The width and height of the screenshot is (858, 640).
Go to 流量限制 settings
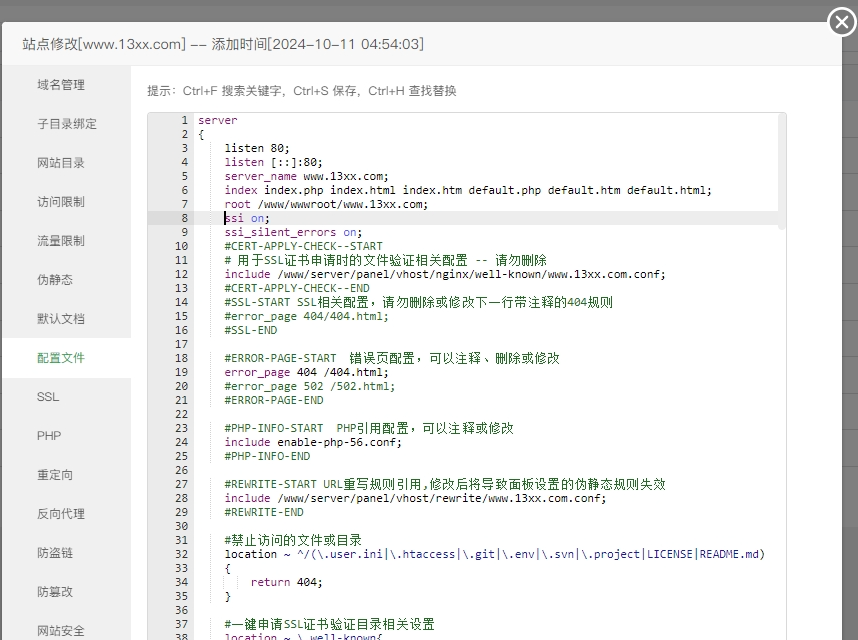click(x=61, y=241)
